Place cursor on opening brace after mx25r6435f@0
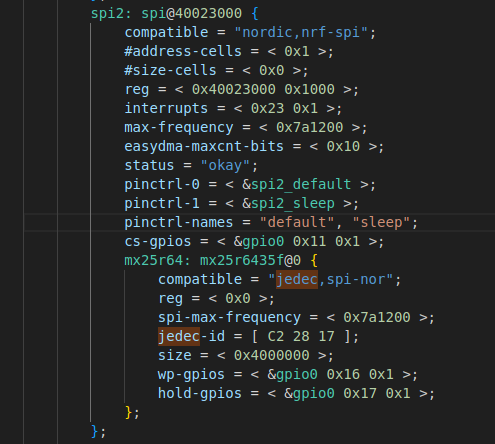This screenshot has width=495, height=444. click(x=314, y=261)
